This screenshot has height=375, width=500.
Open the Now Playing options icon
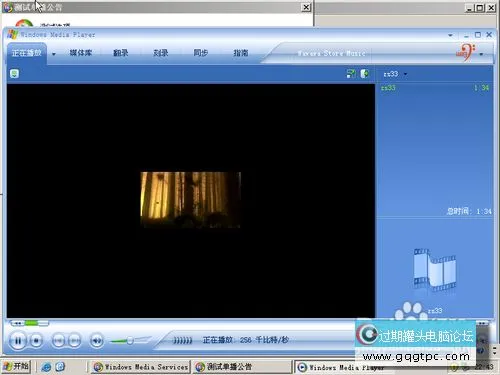click(x=14, y=73)
